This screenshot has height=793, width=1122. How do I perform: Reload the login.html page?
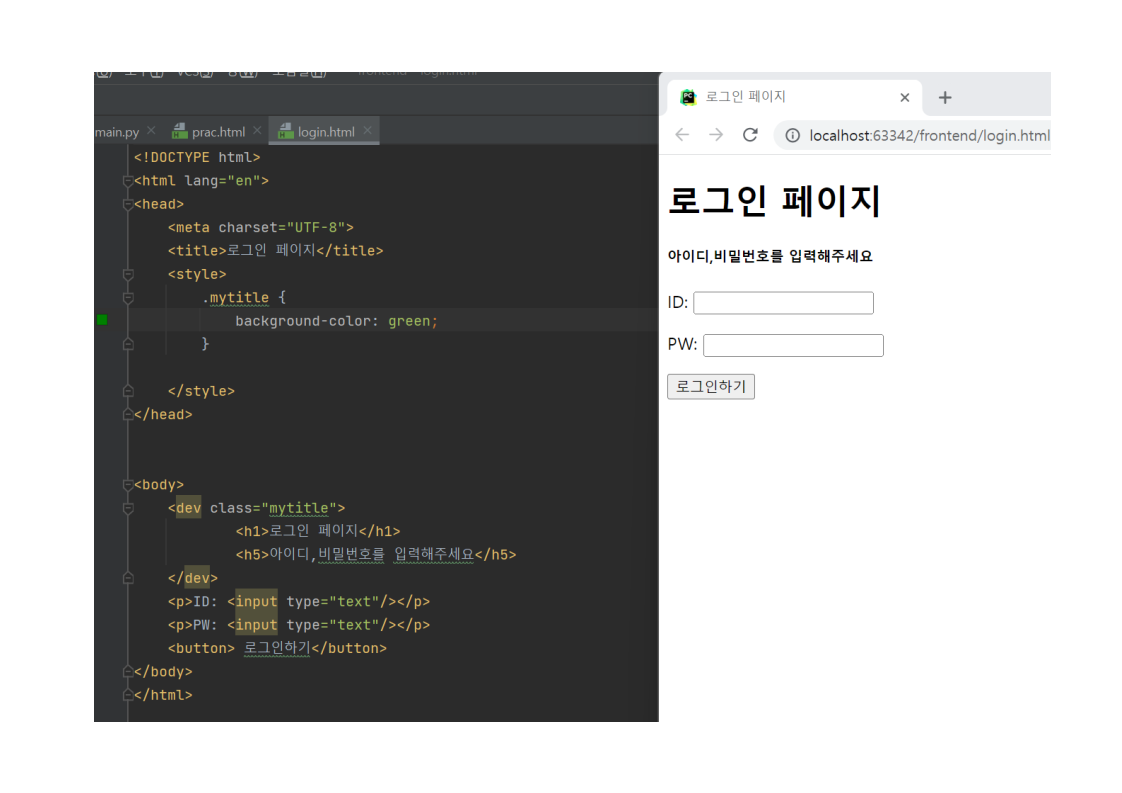click(750, 135)
